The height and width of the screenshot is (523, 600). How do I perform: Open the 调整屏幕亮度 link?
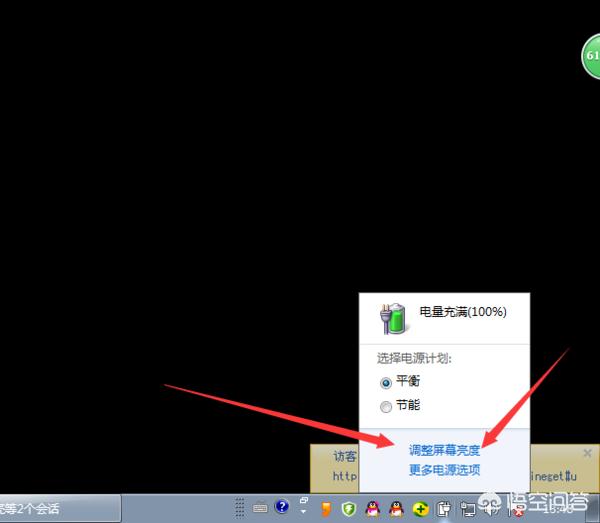444,450
